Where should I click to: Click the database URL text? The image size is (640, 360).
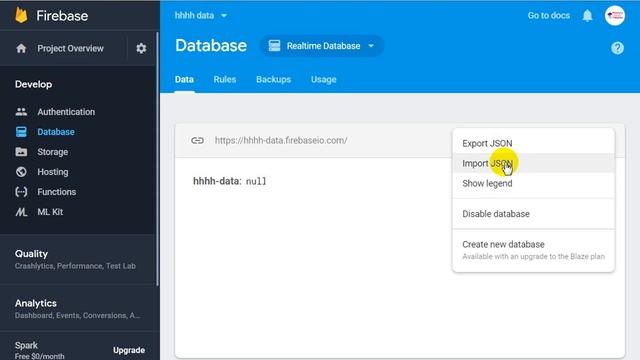(281, 140)
